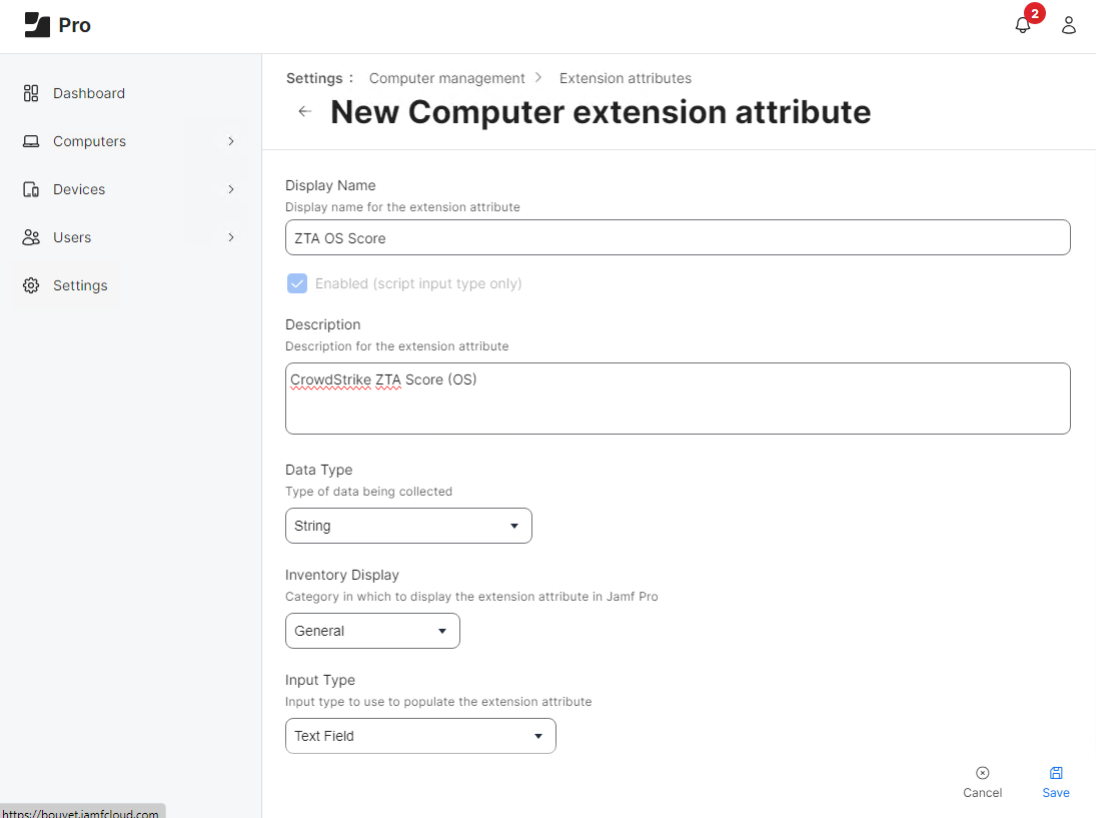Viewport: 1096px width, 818px height.
Task: Click the Dashboard icon in sidebar
Action: (31, 93)
